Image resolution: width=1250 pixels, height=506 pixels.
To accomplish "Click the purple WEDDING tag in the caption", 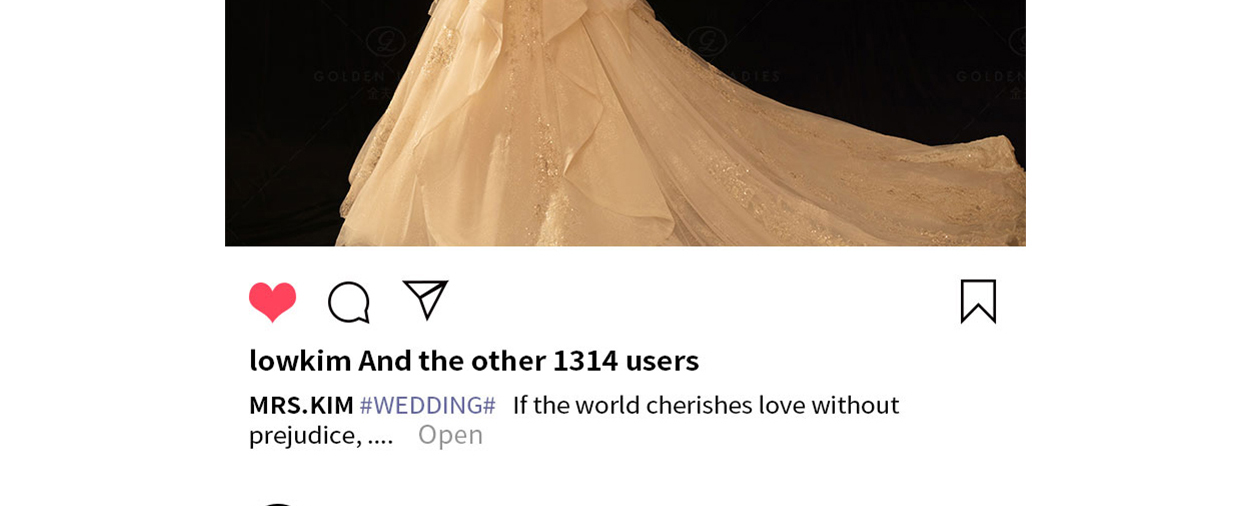I will (x=427, y=405).
